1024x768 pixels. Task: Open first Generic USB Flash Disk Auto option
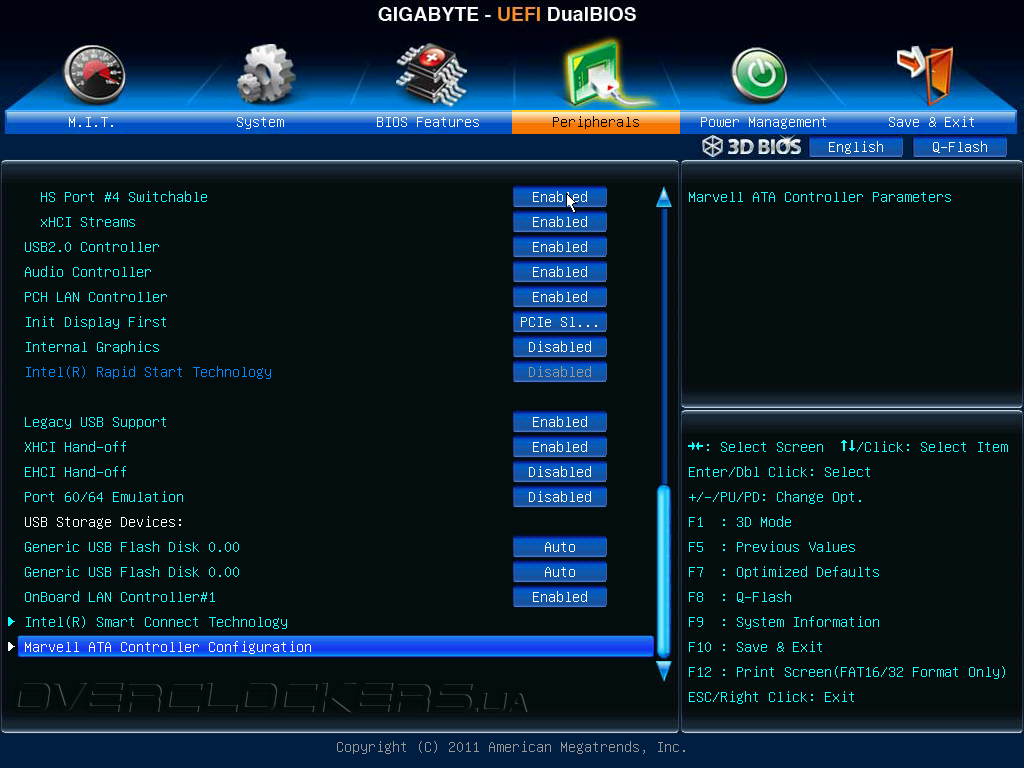tap(560, 547)
